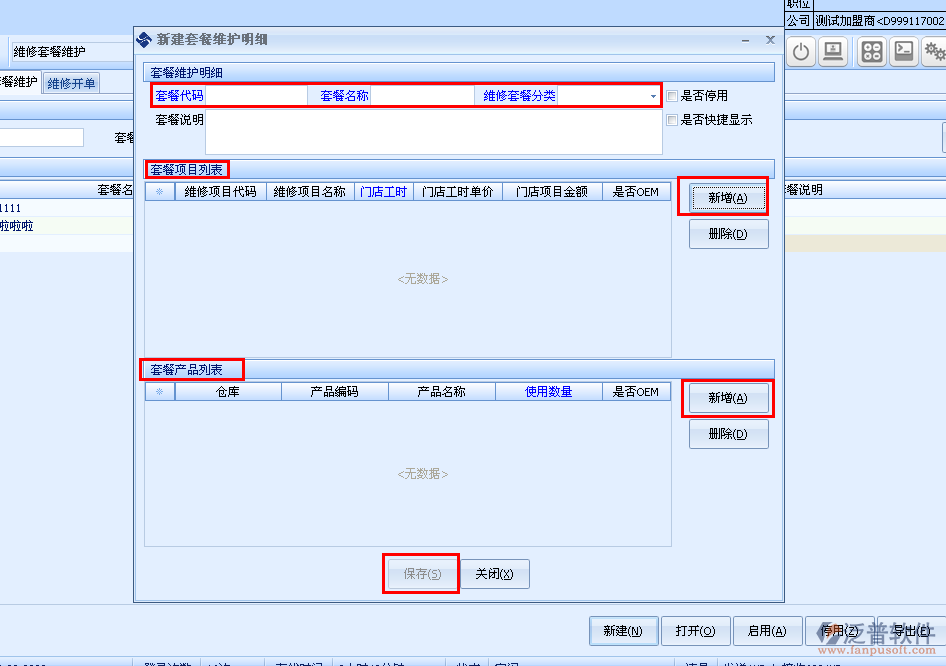Sort by 门店工时 column header
This screenshot has height=666, width=946.
pyautogui.click(x=383, y=192)
